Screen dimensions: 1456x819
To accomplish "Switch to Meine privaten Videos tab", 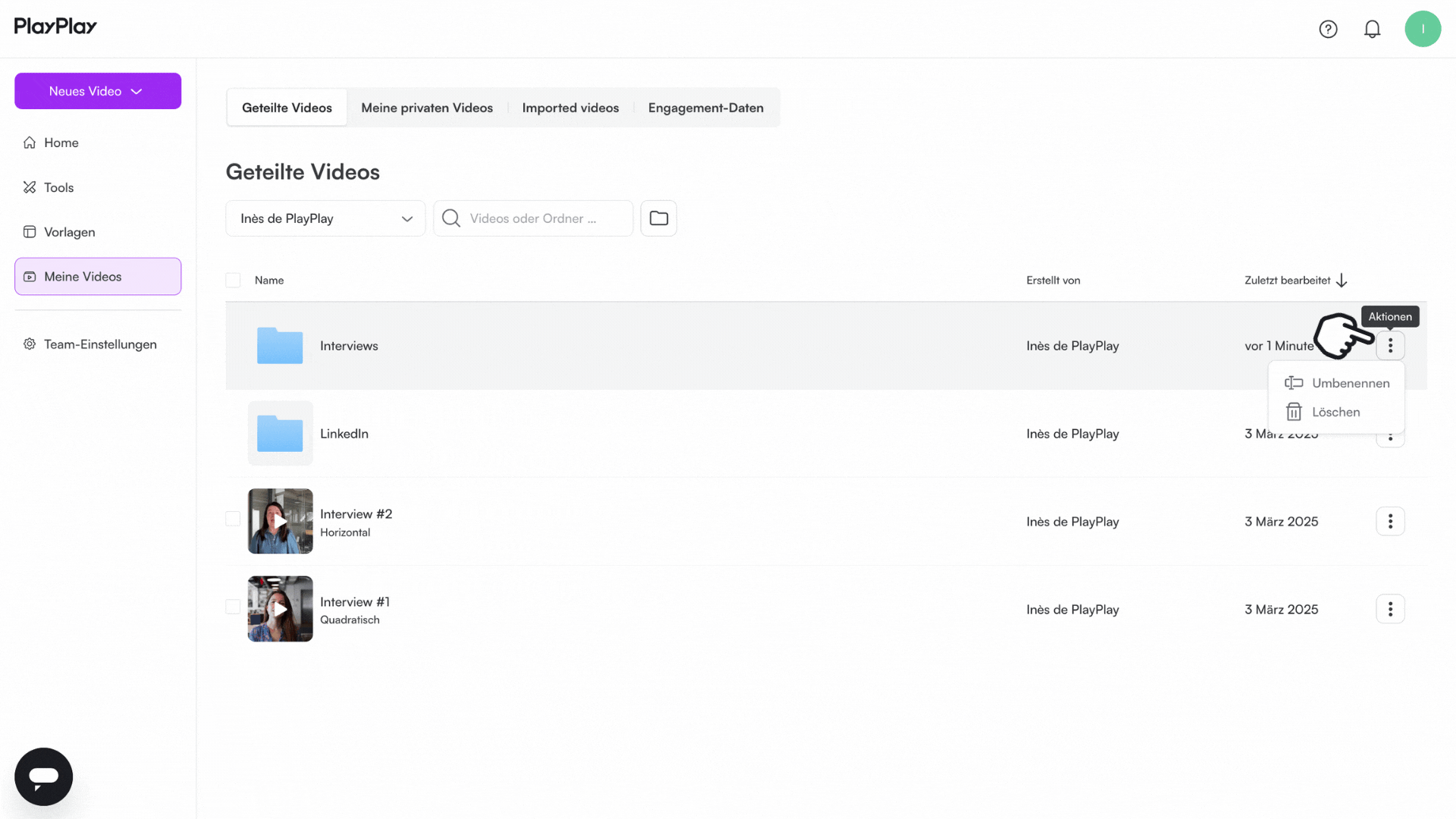I will click(427, 108).
